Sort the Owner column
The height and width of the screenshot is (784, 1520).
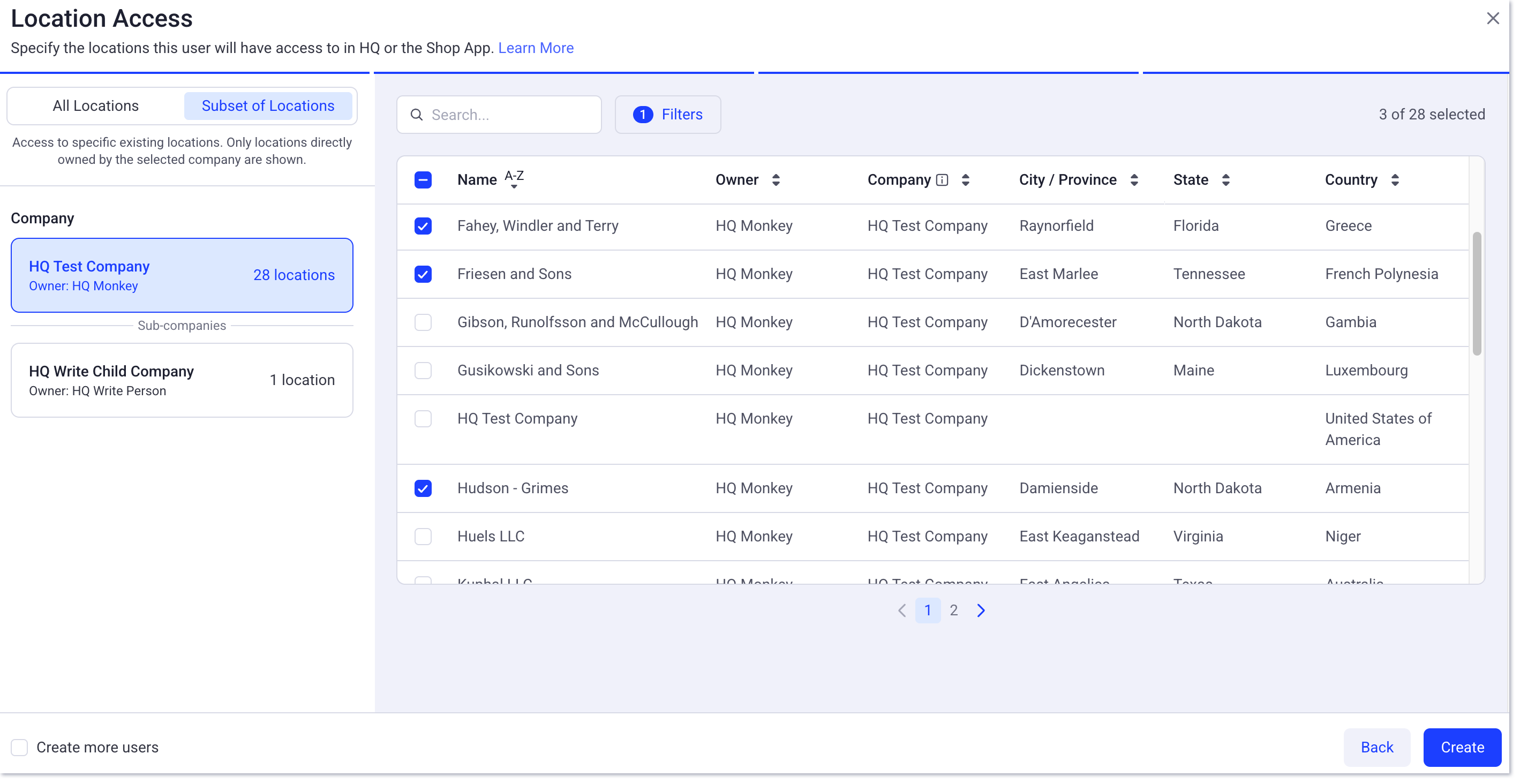coord(776,180)
